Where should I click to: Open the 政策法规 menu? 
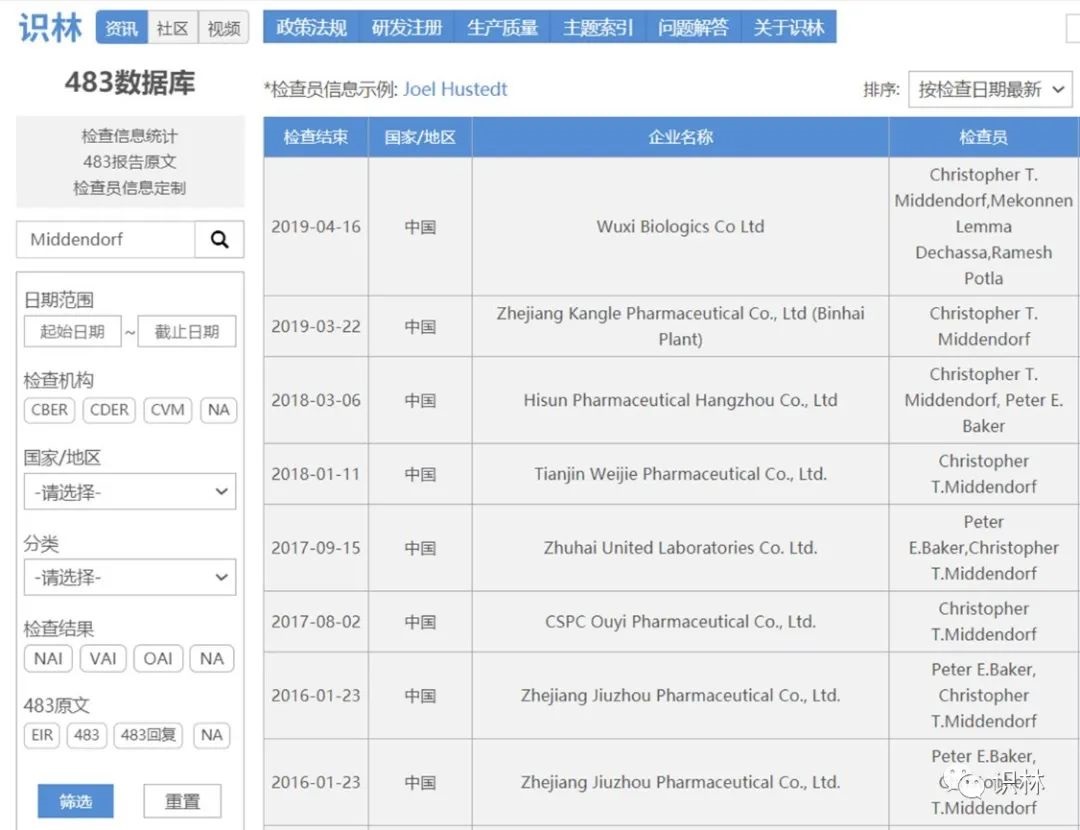(x=311, y=28)
